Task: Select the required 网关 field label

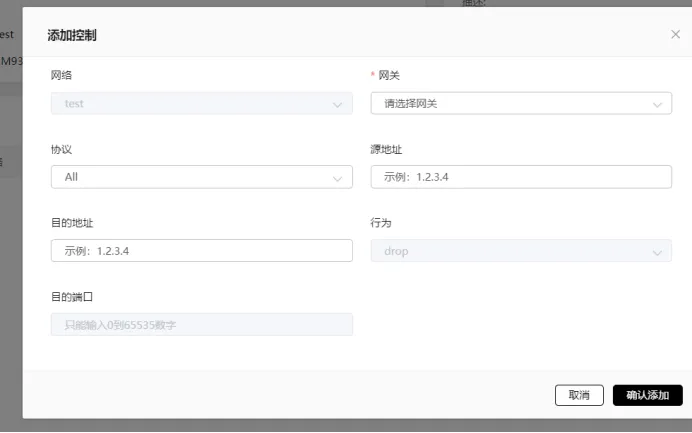Action: point(389,75)
